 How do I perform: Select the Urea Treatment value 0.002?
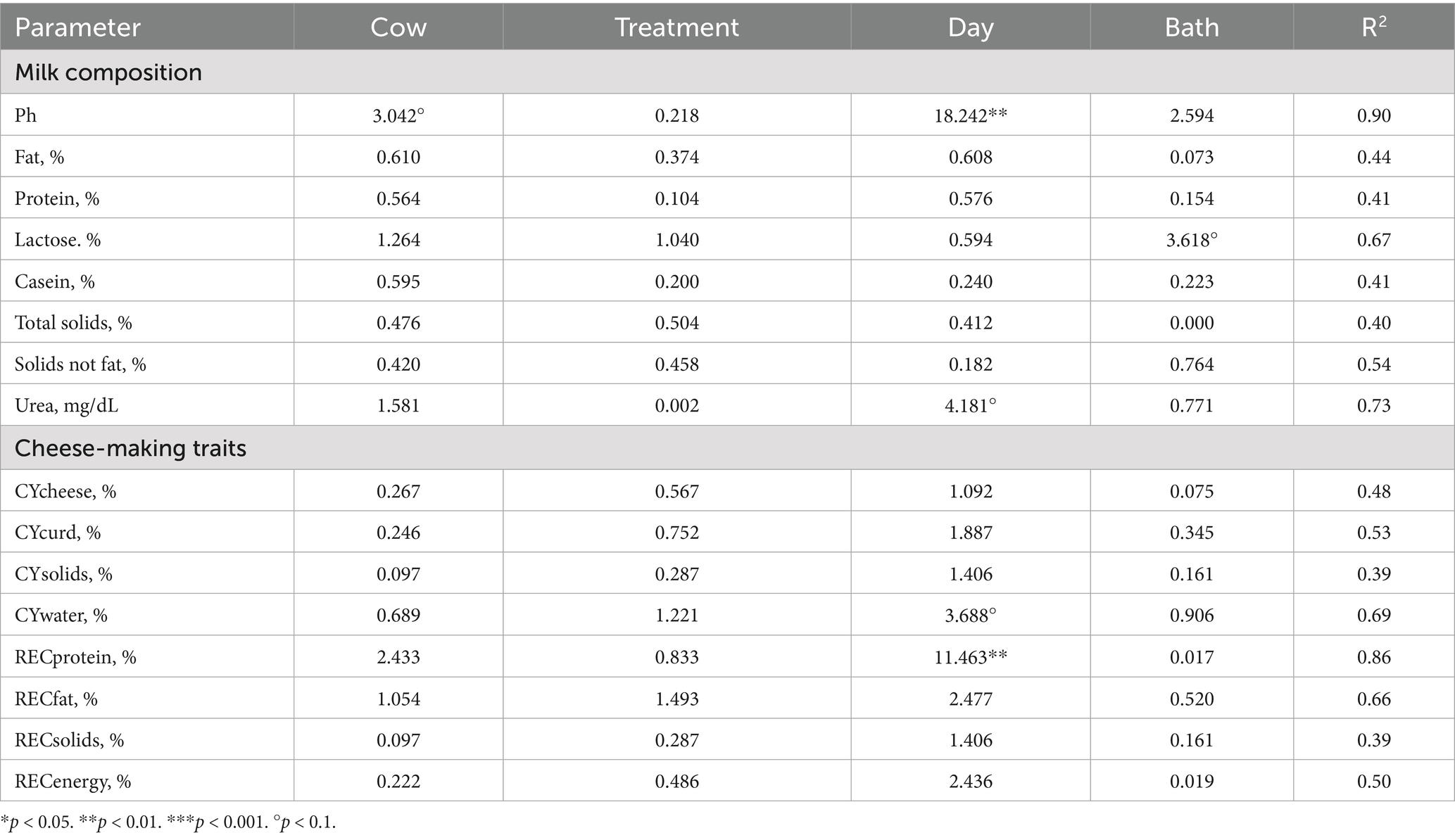point(676,406)
